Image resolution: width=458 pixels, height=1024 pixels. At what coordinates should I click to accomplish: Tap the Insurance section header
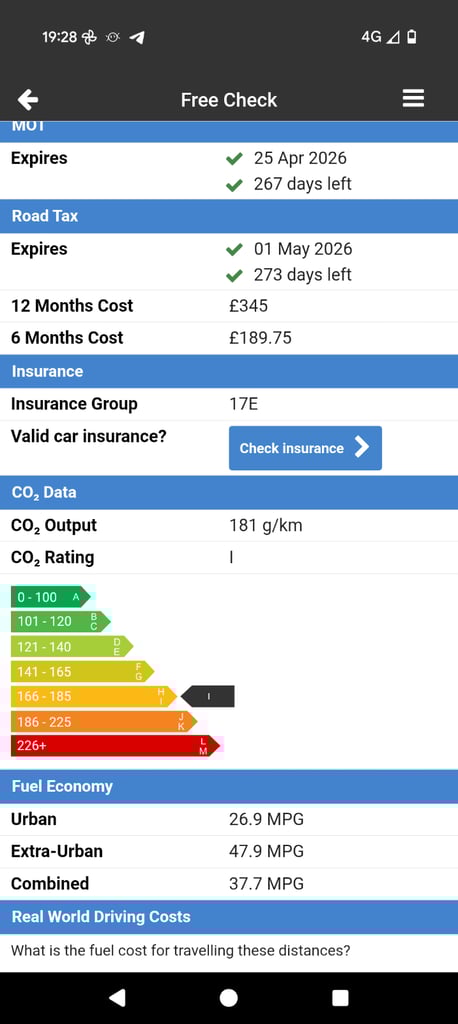click(x=229, y=372)
